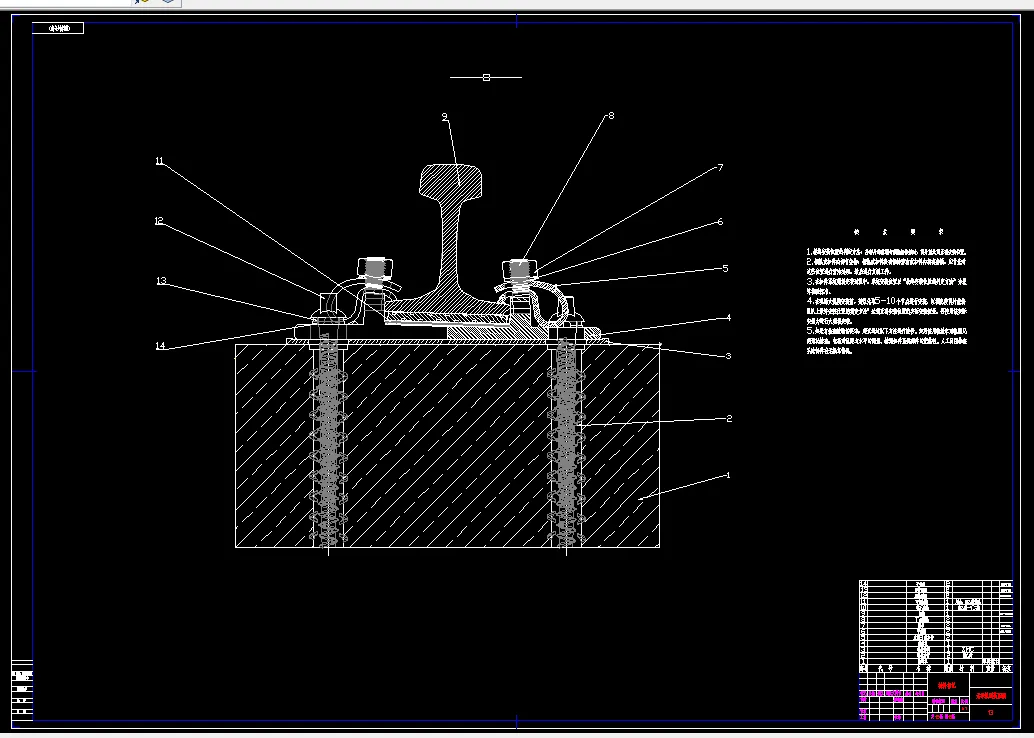Select part balloon number 4
The width and height of the screenshot is (1034, 738).
pos(728,317)
